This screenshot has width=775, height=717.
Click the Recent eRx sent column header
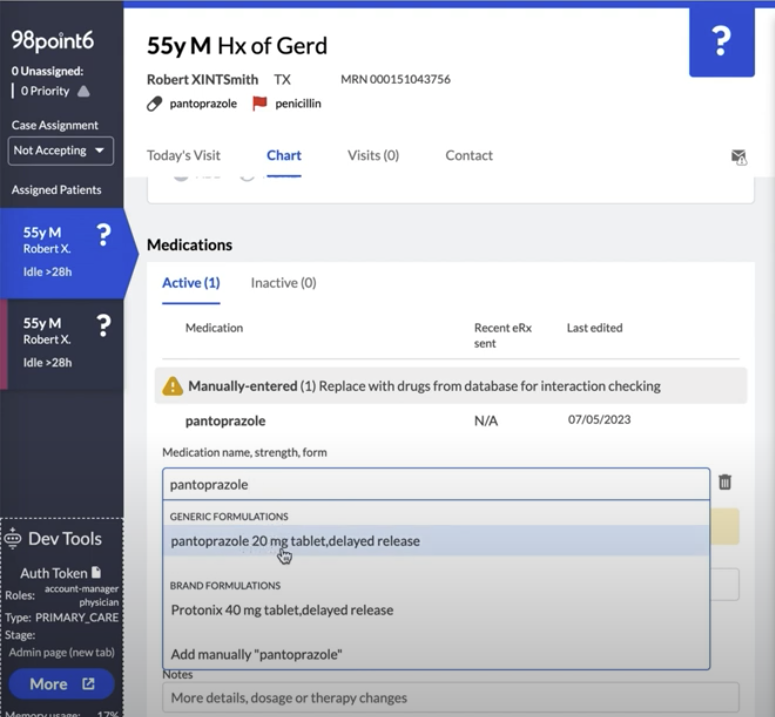click(x=503, y=336)
